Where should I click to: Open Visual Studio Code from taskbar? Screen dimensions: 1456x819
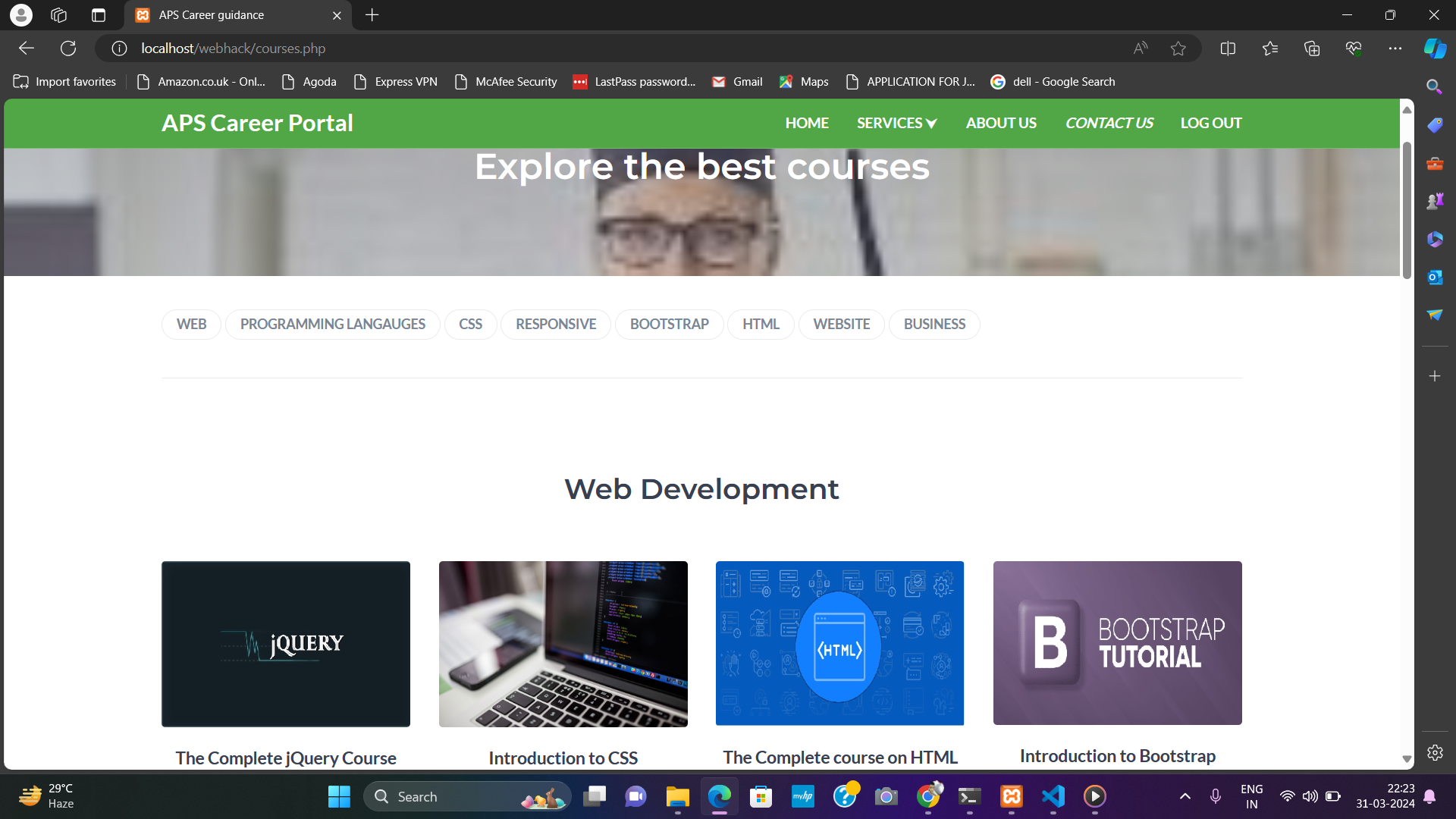[1053, 796]
